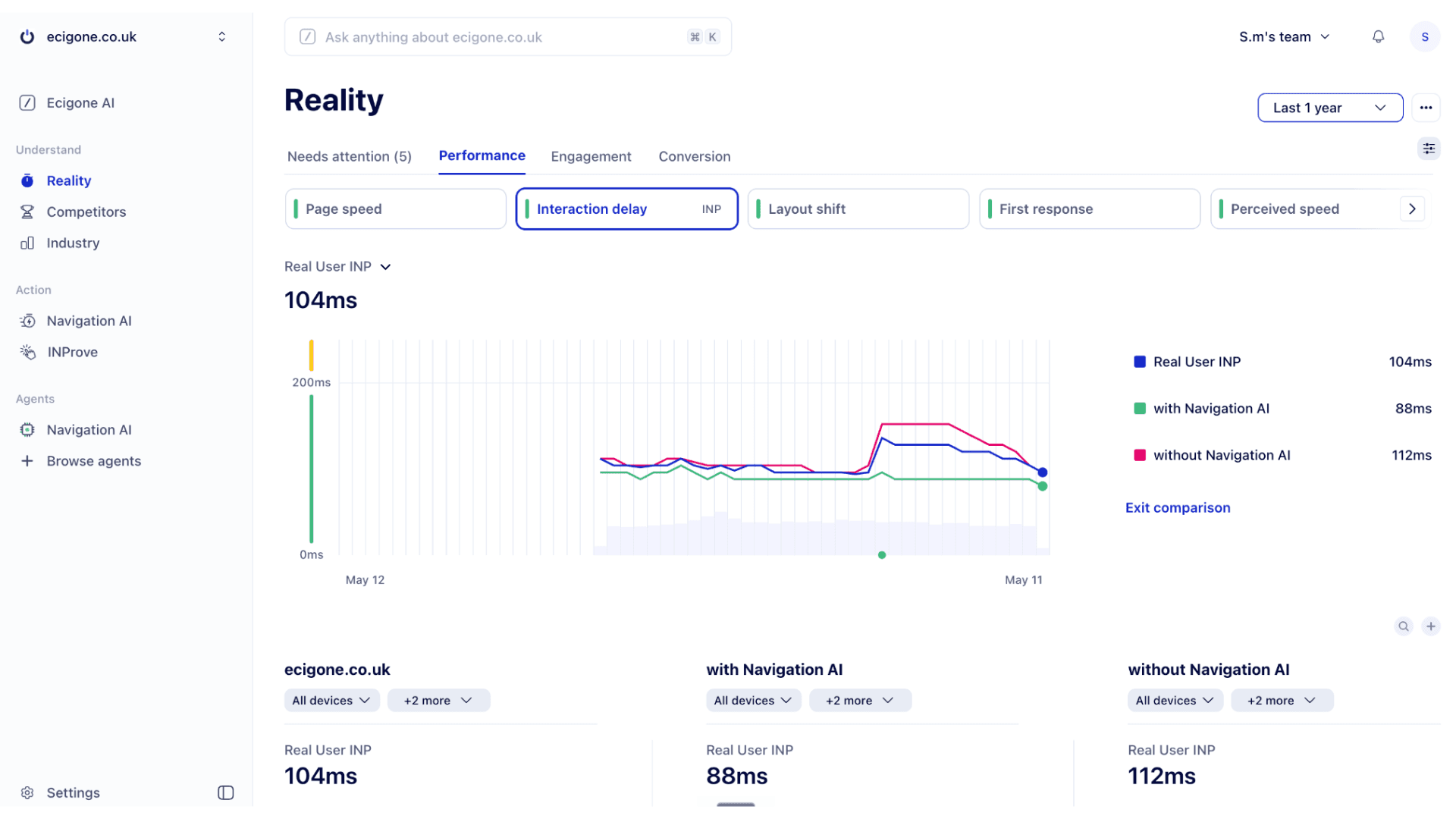Open S.m's team dropdown
The width and height of the screenshot is (1456, 819).
[1284, 36]
